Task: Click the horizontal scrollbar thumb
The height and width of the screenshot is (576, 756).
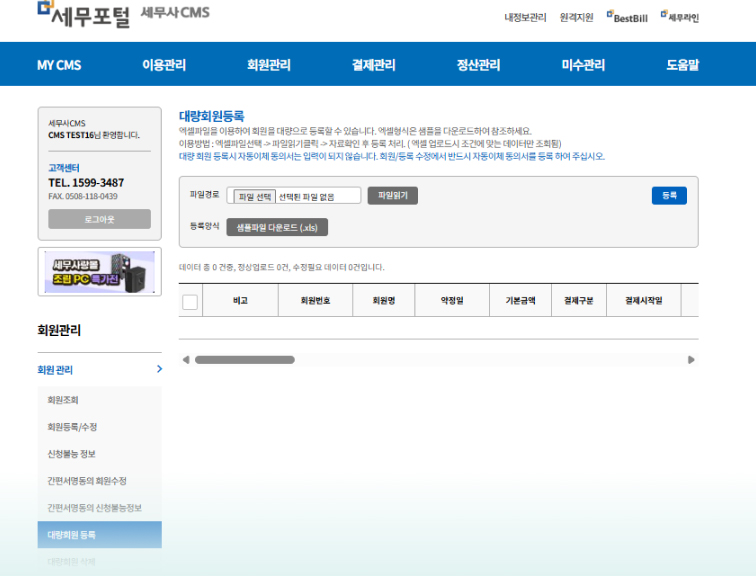Action: click(x=245, y=360)
